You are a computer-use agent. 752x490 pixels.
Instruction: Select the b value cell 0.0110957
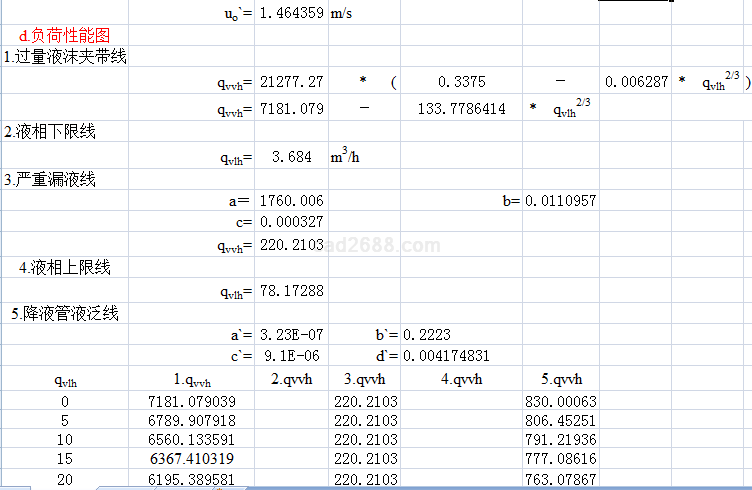[560, 201]
